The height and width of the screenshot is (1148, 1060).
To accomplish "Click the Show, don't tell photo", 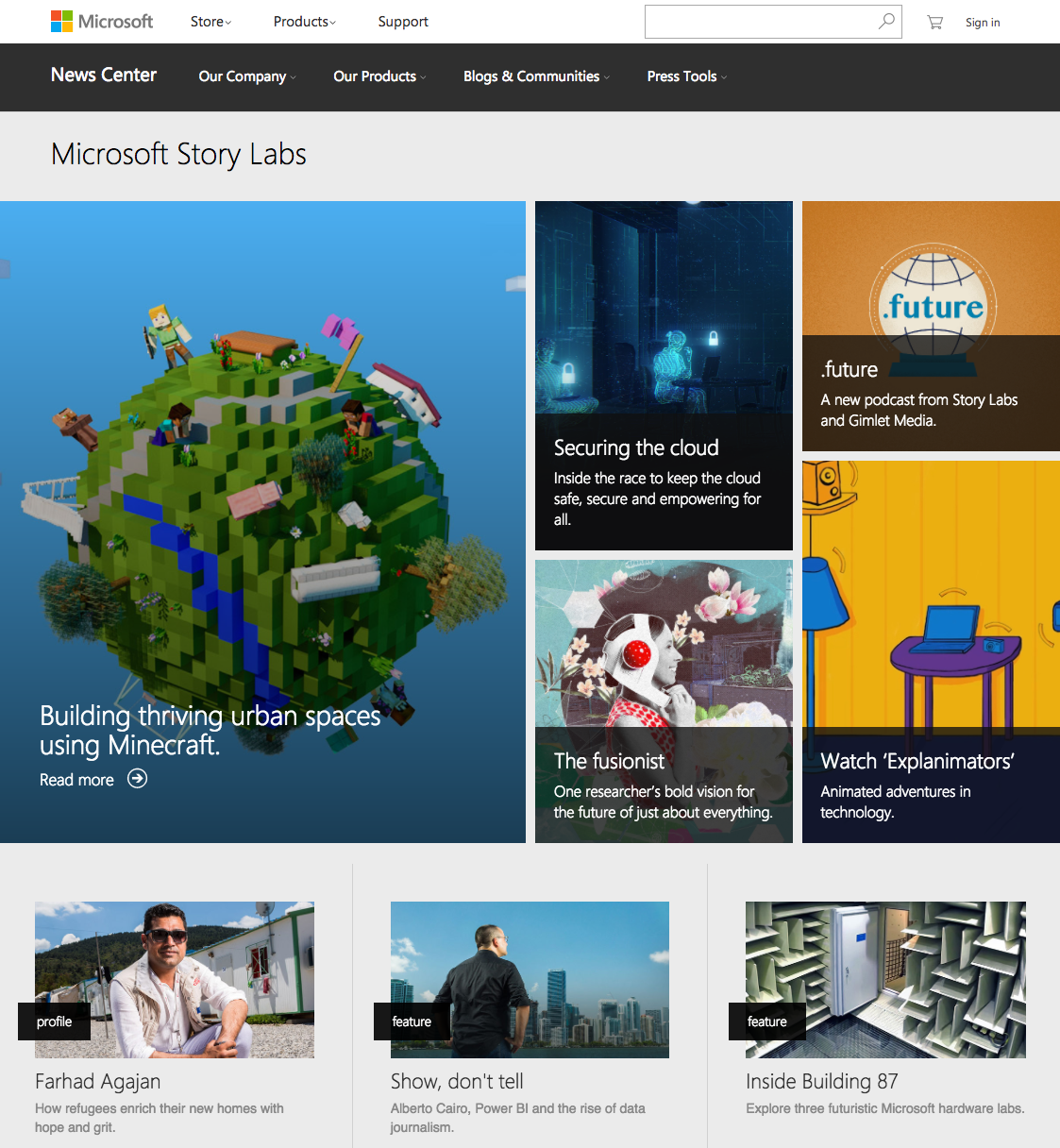I will pyautogui.click(x=530, y=980).
